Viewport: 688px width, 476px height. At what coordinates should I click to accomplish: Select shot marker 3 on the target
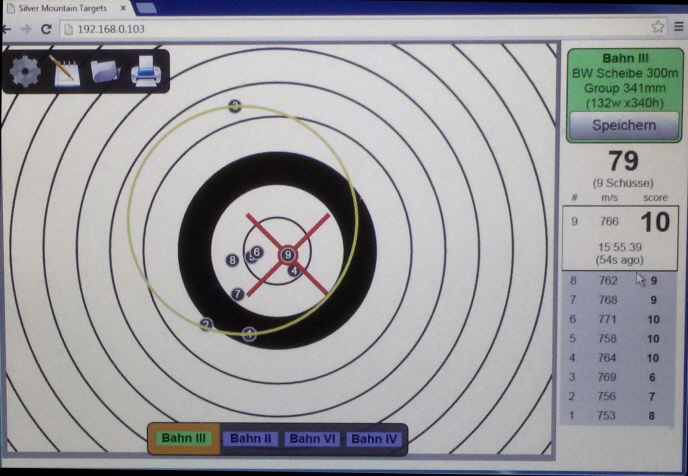[235, 106]
